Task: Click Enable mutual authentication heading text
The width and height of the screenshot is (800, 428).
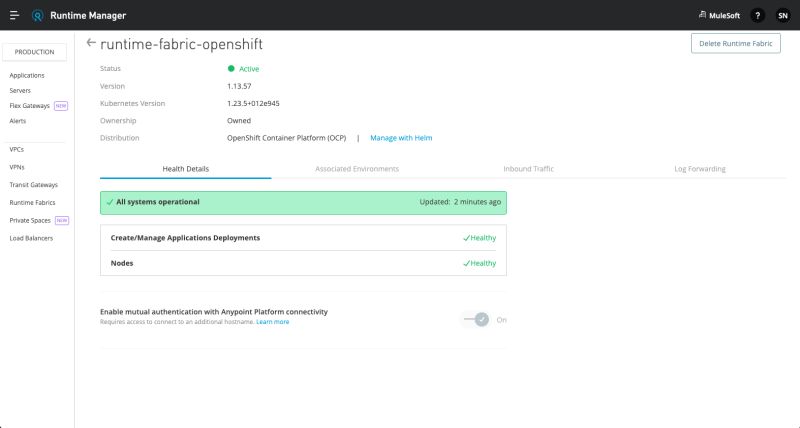Action: tap(214, 312)
